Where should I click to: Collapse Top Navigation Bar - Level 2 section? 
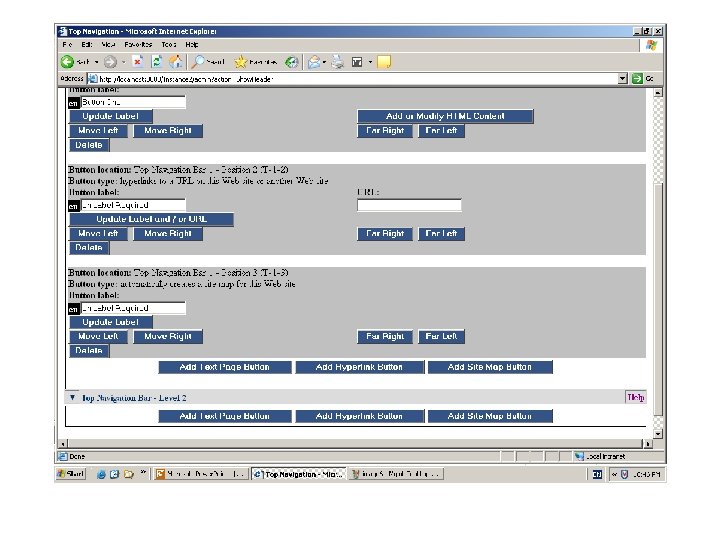tap(73, 397)
